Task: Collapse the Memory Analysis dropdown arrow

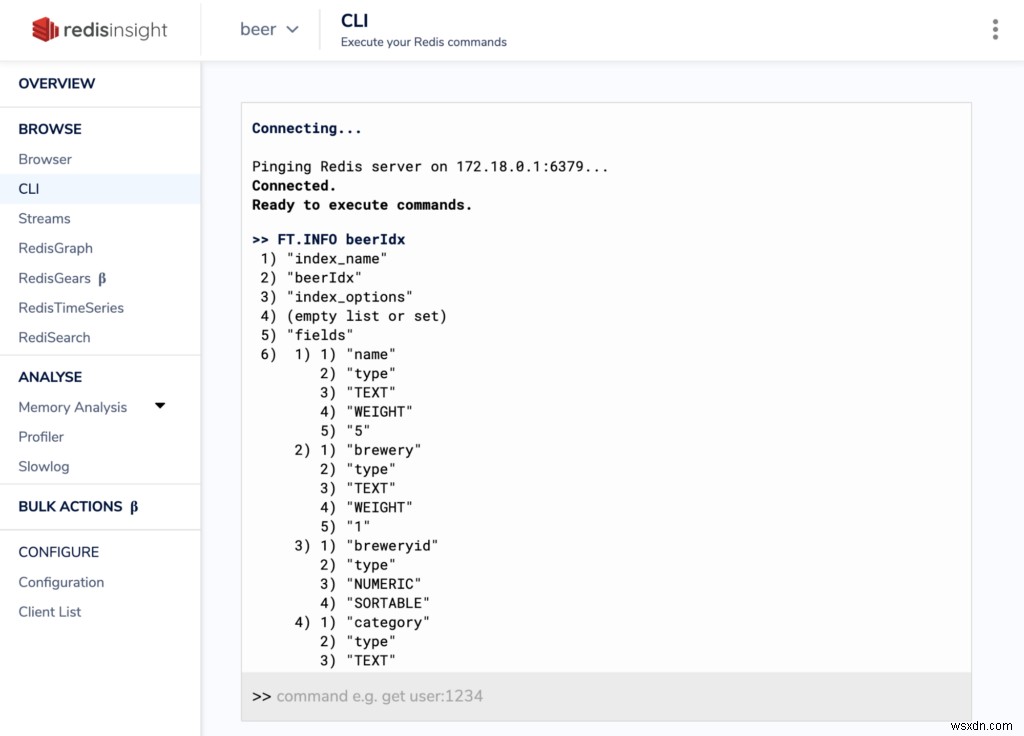Action: click(x=160, y=407)
